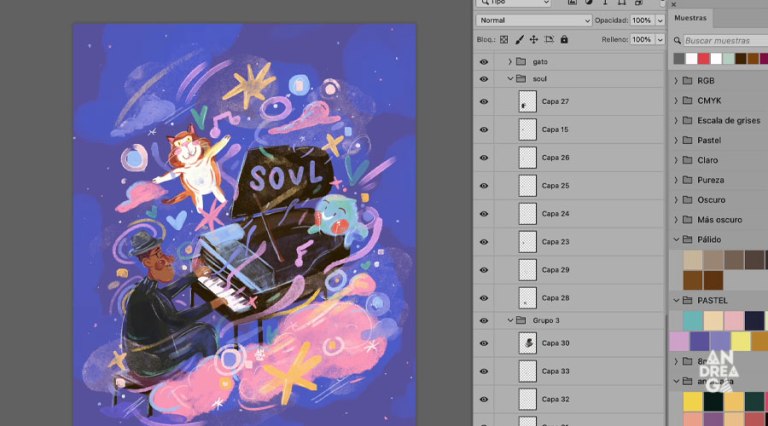The width and height of the screenshot is (768, 426).
Task: Click the Relleno 100% value field
Action: pos(642,40)
